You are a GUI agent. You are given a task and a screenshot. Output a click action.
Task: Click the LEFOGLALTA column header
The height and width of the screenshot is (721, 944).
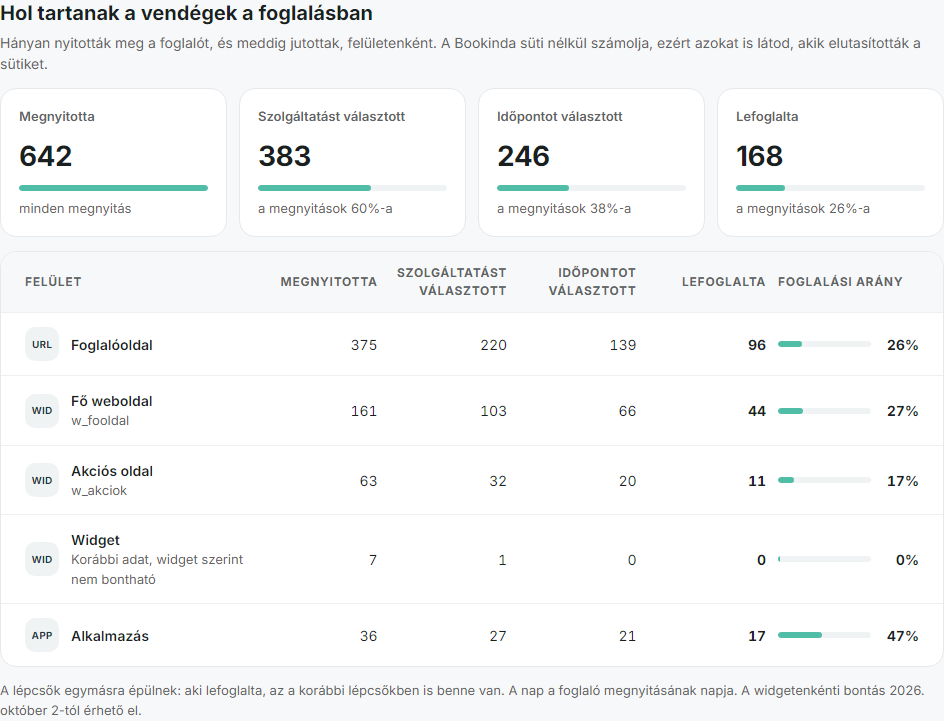(724, 282)
